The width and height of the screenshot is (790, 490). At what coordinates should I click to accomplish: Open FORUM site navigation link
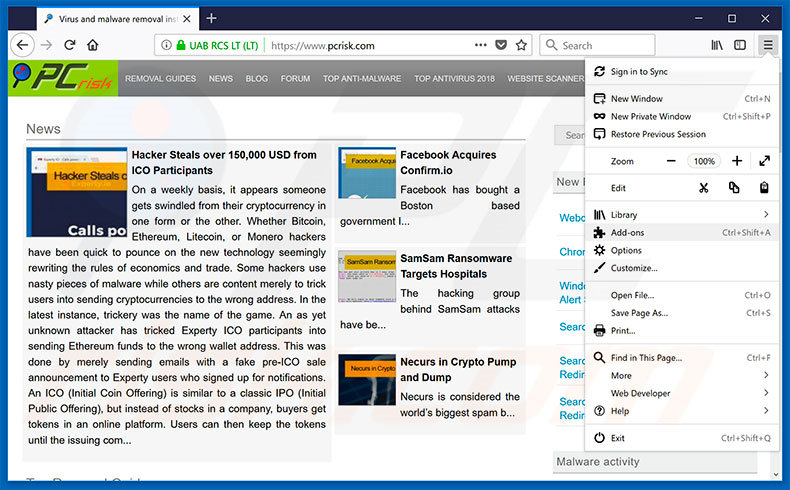(x=295, y=79)
